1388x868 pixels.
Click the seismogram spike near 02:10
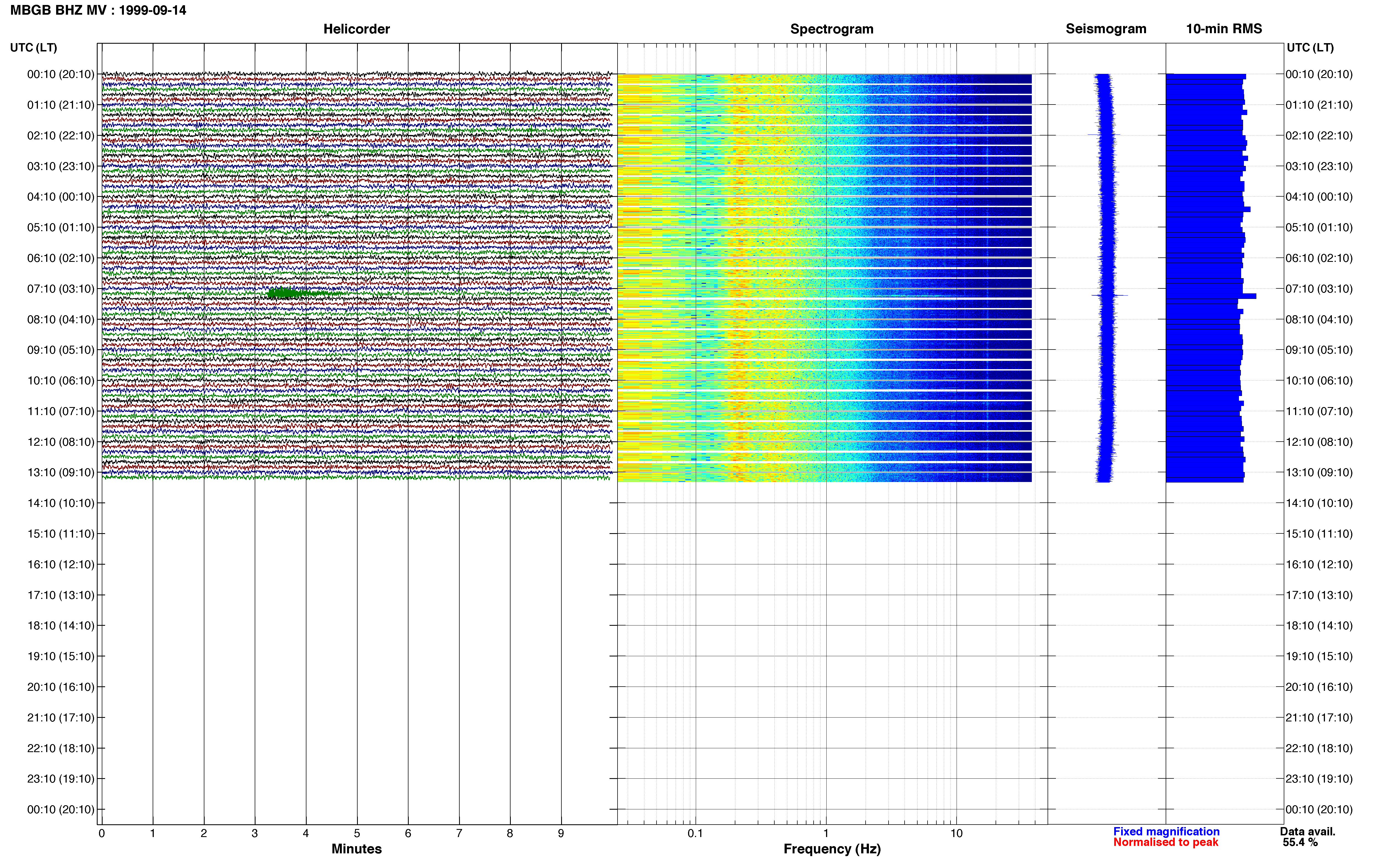[1104, 135]
